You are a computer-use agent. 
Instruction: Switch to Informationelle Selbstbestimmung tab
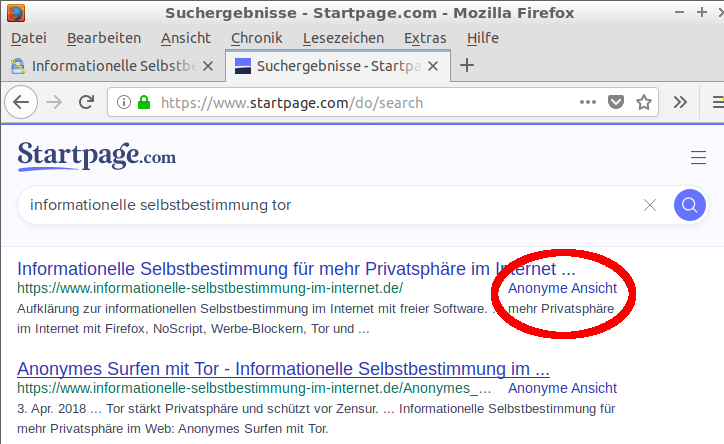[114, 66]
